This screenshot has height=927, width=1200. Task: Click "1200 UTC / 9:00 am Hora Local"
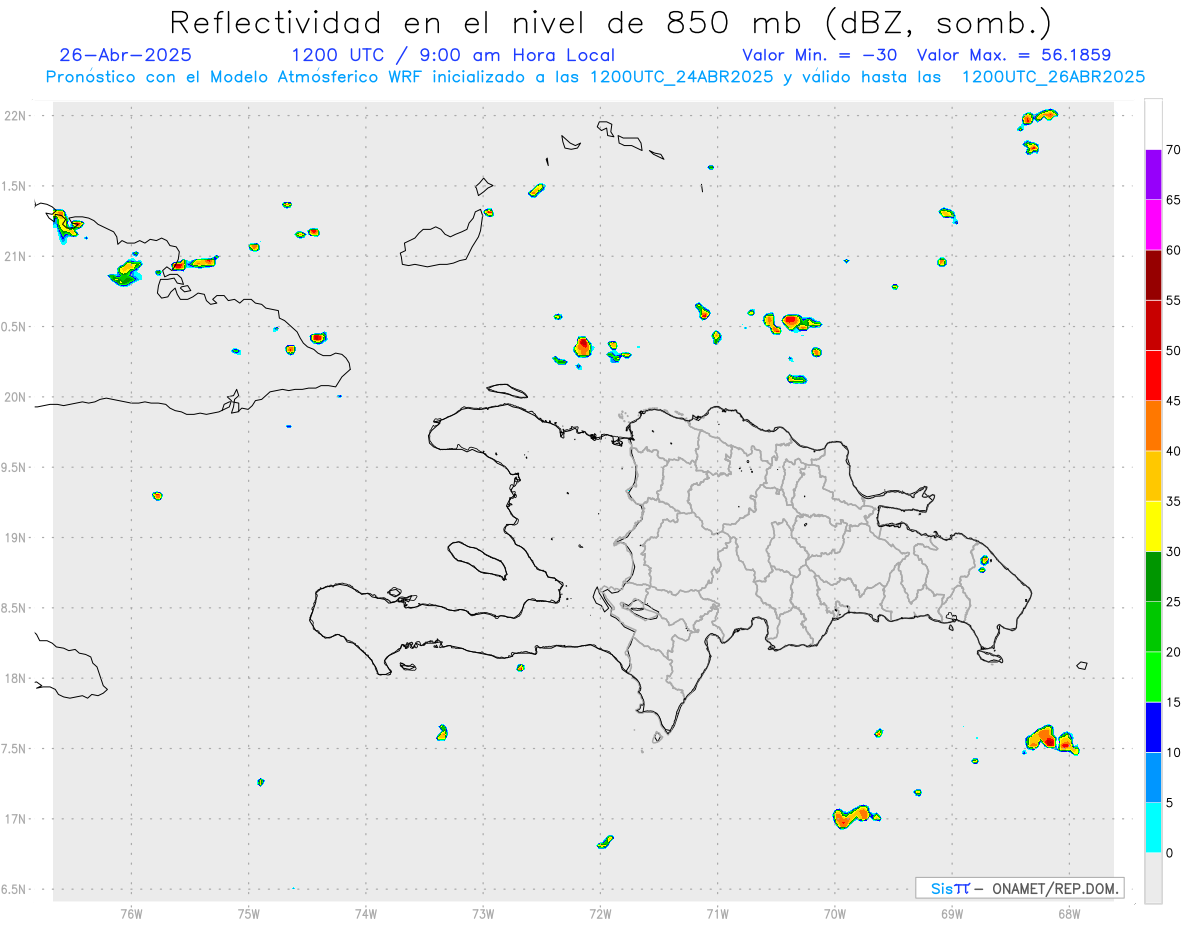coord(452,55)
